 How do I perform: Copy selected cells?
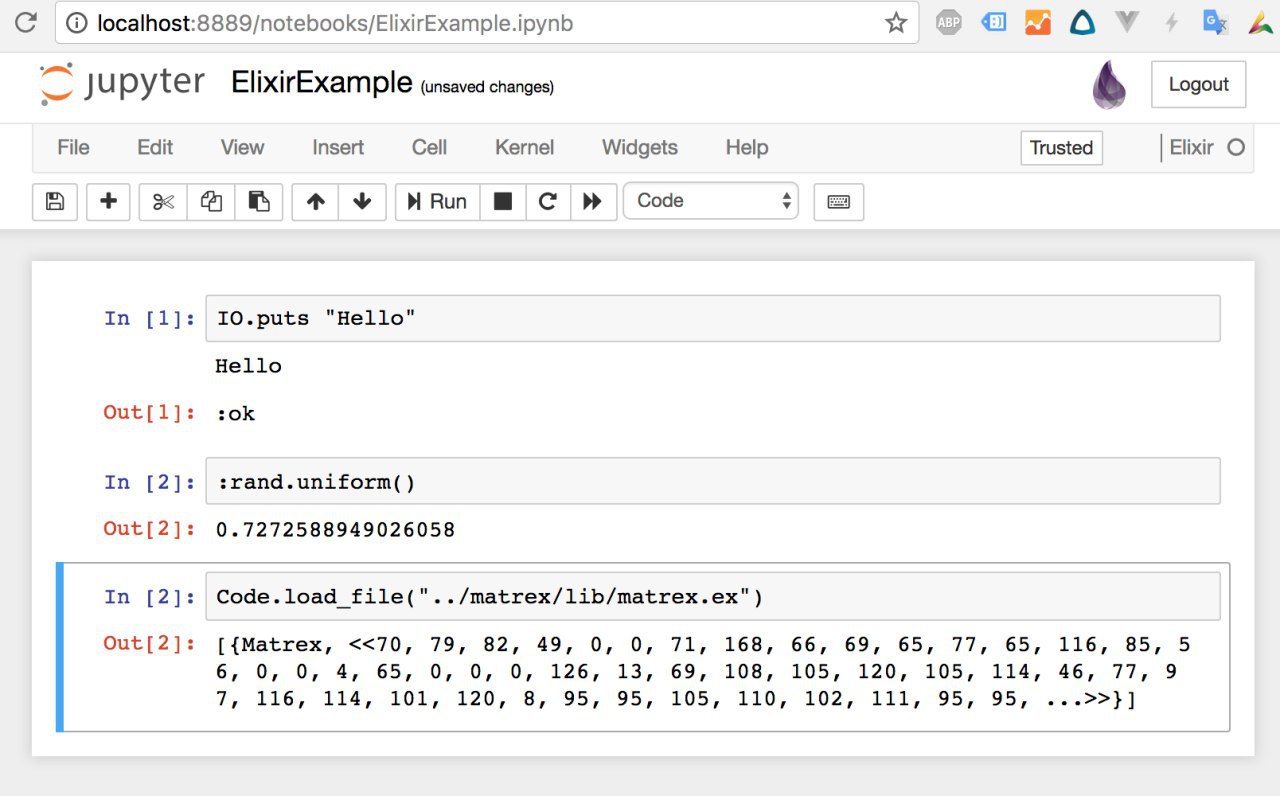tap(211, 201)
